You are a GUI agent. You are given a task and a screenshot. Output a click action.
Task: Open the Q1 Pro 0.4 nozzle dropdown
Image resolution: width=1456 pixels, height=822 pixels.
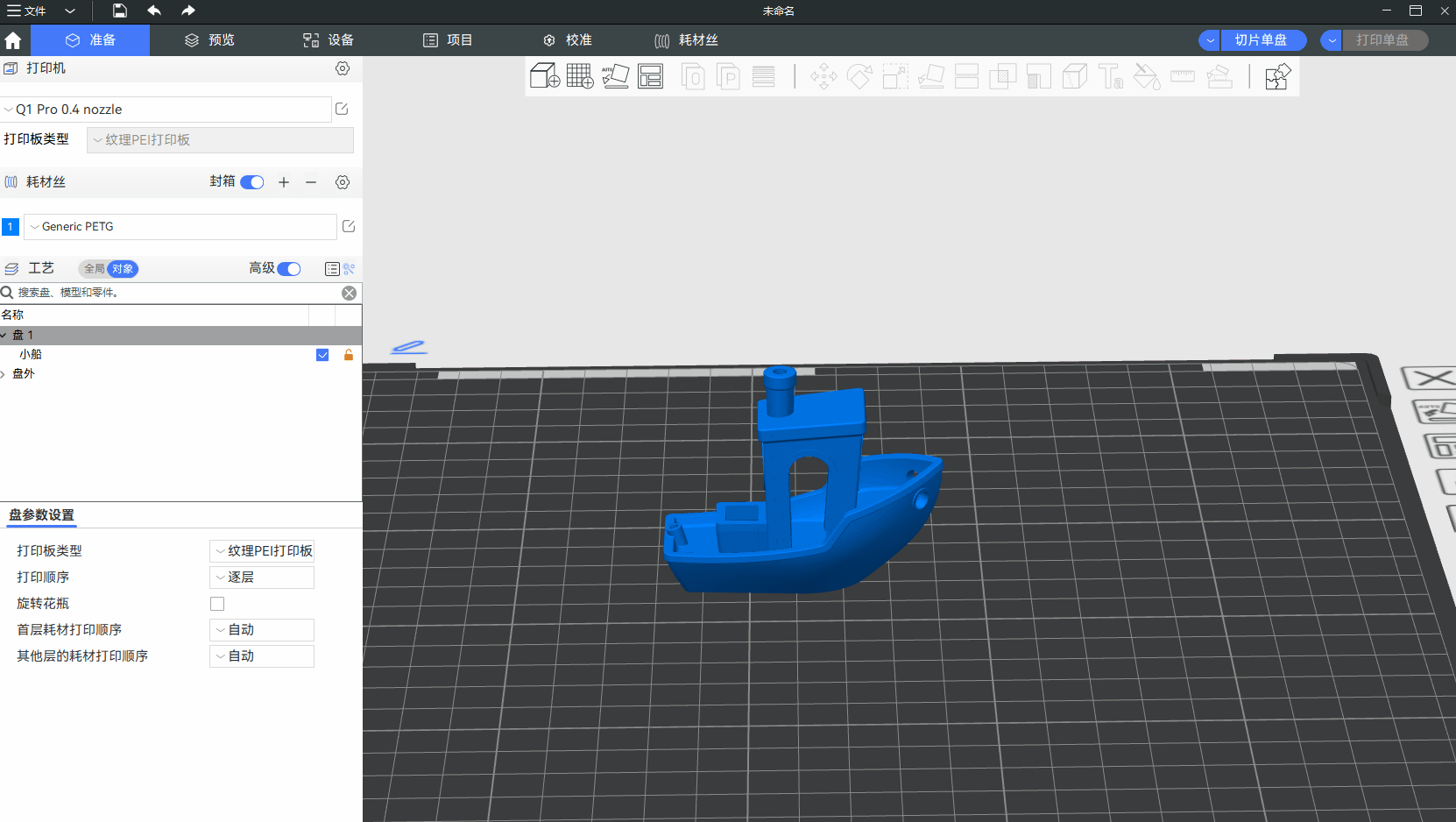tap(166, 110)
